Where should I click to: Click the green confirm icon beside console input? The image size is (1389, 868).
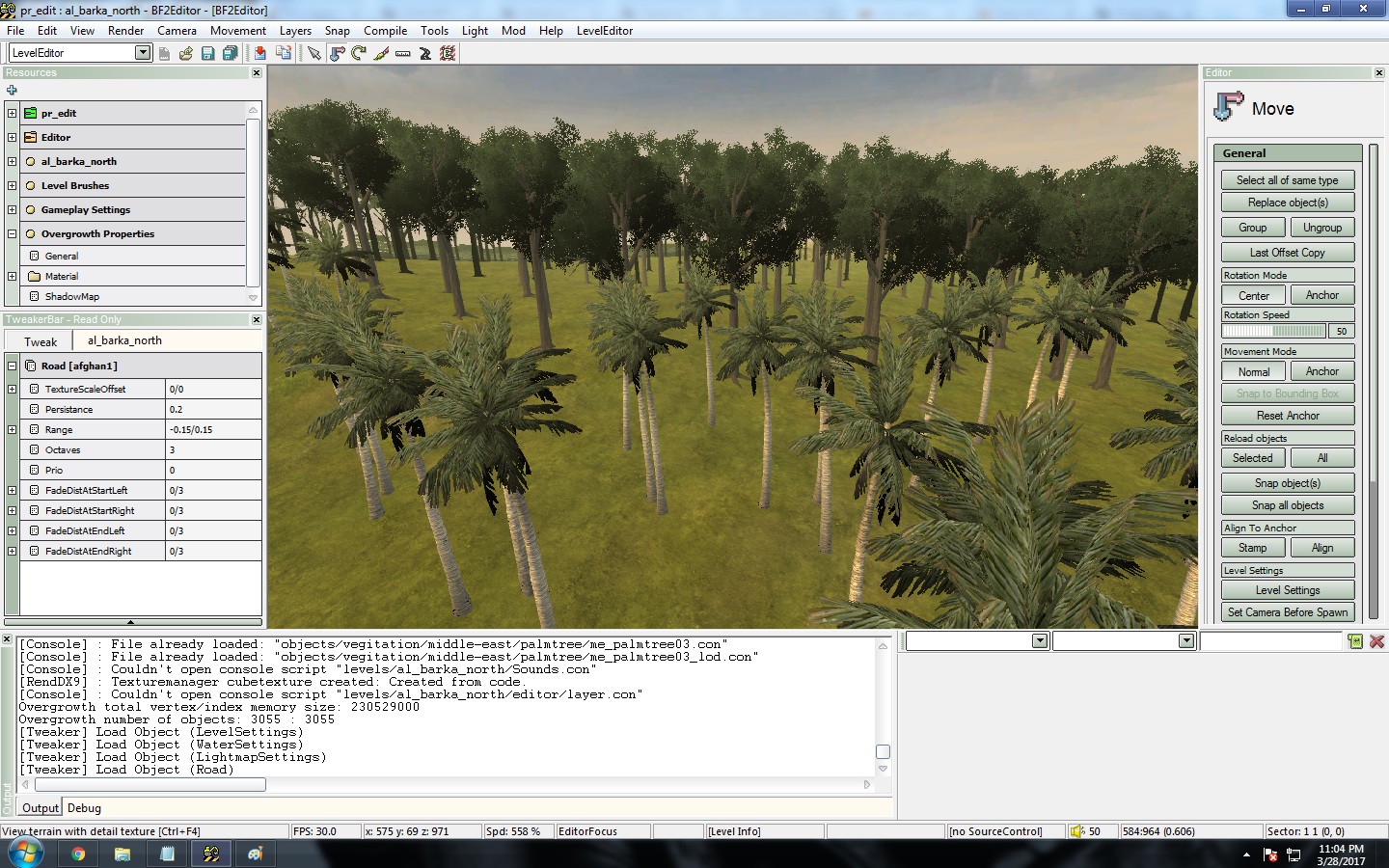click(x=1355, y=641)
